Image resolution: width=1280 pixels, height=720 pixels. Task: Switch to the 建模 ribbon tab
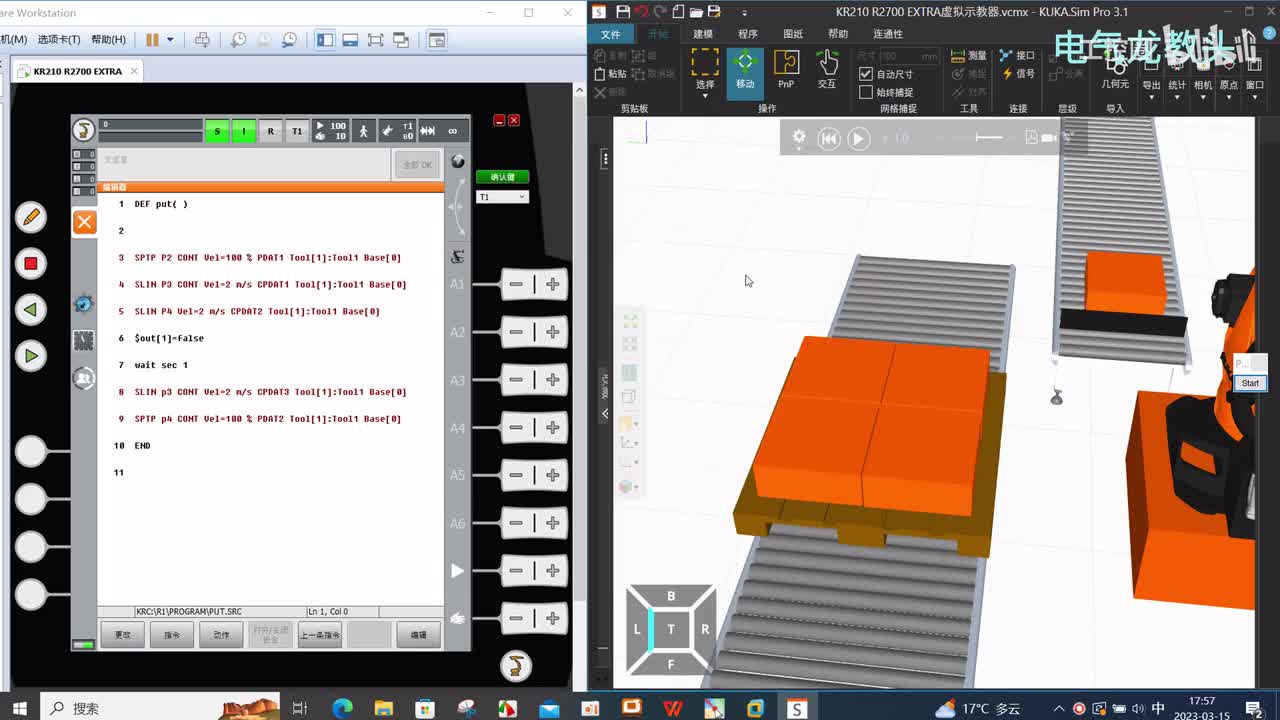(703, 34)
